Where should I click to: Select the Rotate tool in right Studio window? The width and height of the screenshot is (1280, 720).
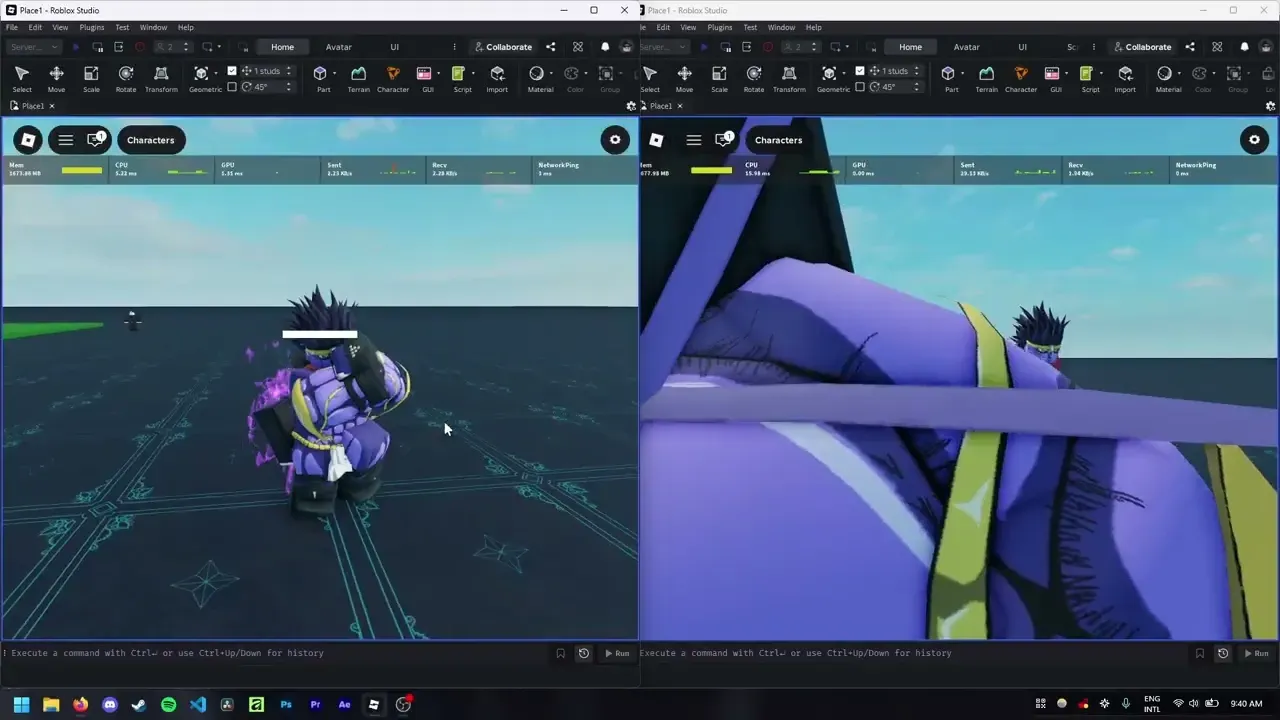click(754, 78)
